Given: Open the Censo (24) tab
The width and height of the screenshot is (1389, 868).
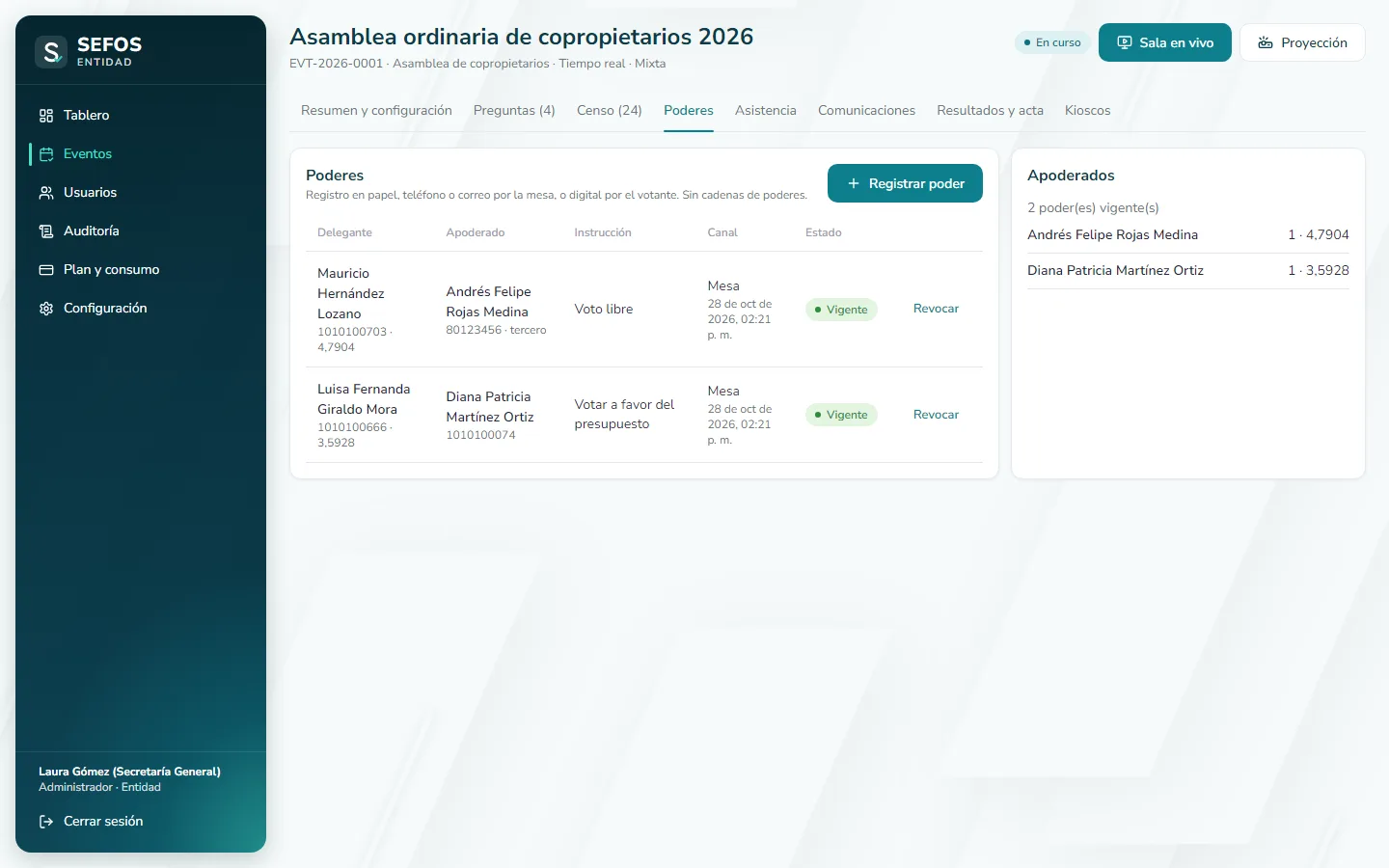Looking at the screenshot, I should pos(610,111).
